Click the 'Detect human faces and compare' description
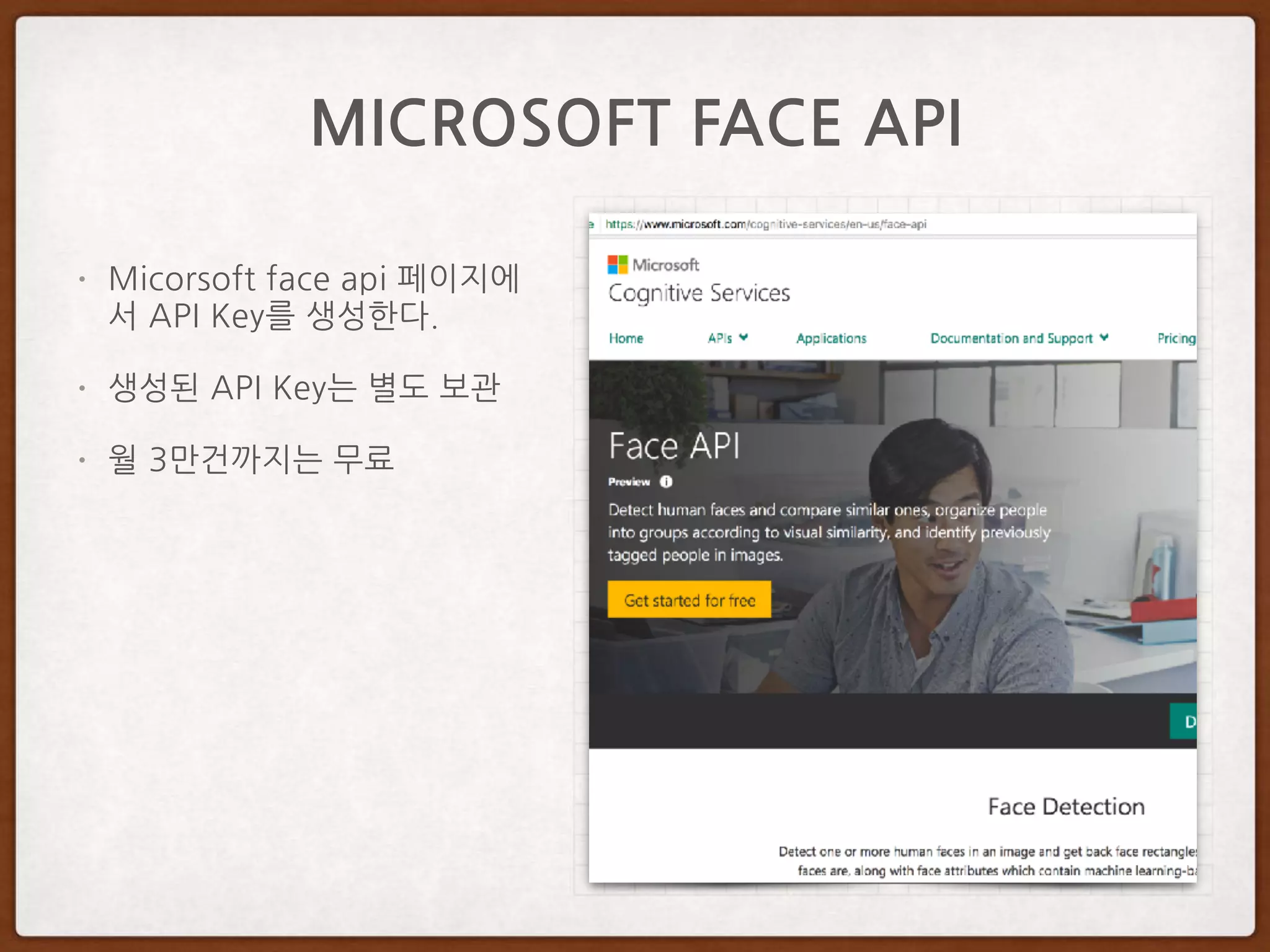Screen dimensions: 1270x952 (x=829, y=532)
